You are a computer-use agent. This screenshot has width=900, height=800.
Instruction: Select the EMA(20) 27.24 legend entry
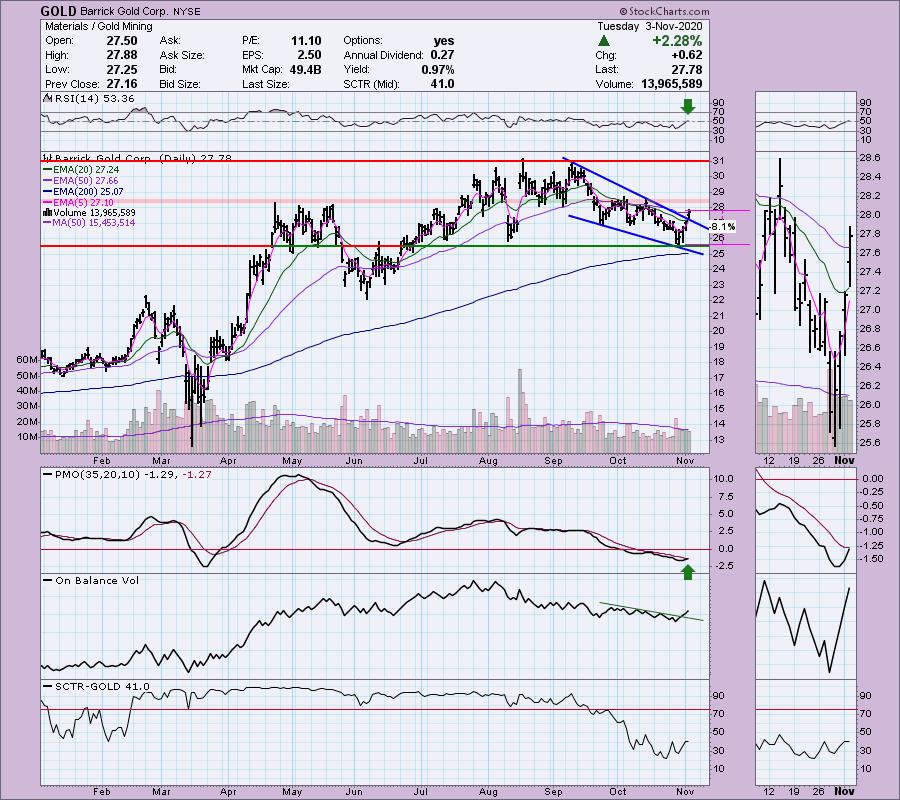(x=82, y=170)
